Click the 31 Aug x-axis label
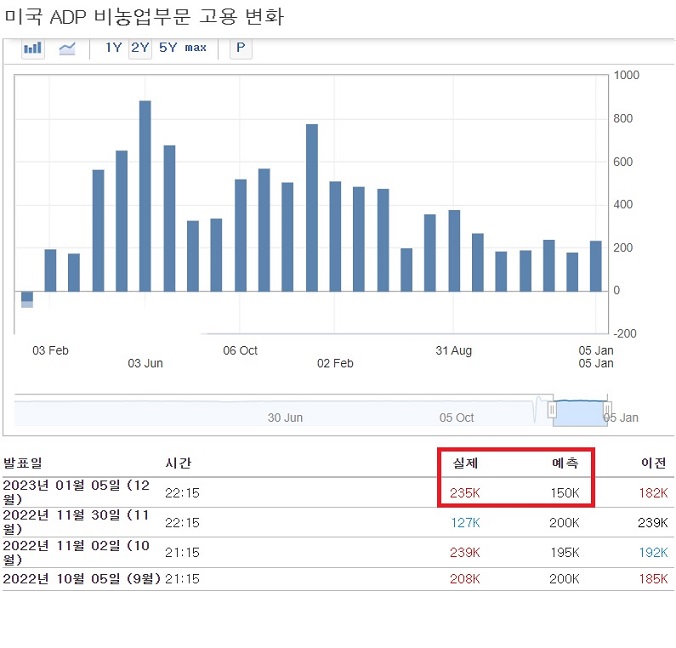 point(454,351)
